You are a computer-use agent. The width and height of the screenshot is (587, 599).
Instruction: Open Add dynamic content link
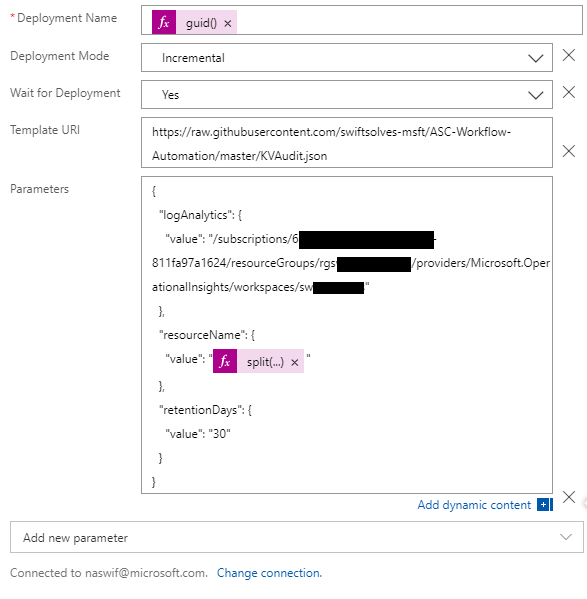[474, 505]
